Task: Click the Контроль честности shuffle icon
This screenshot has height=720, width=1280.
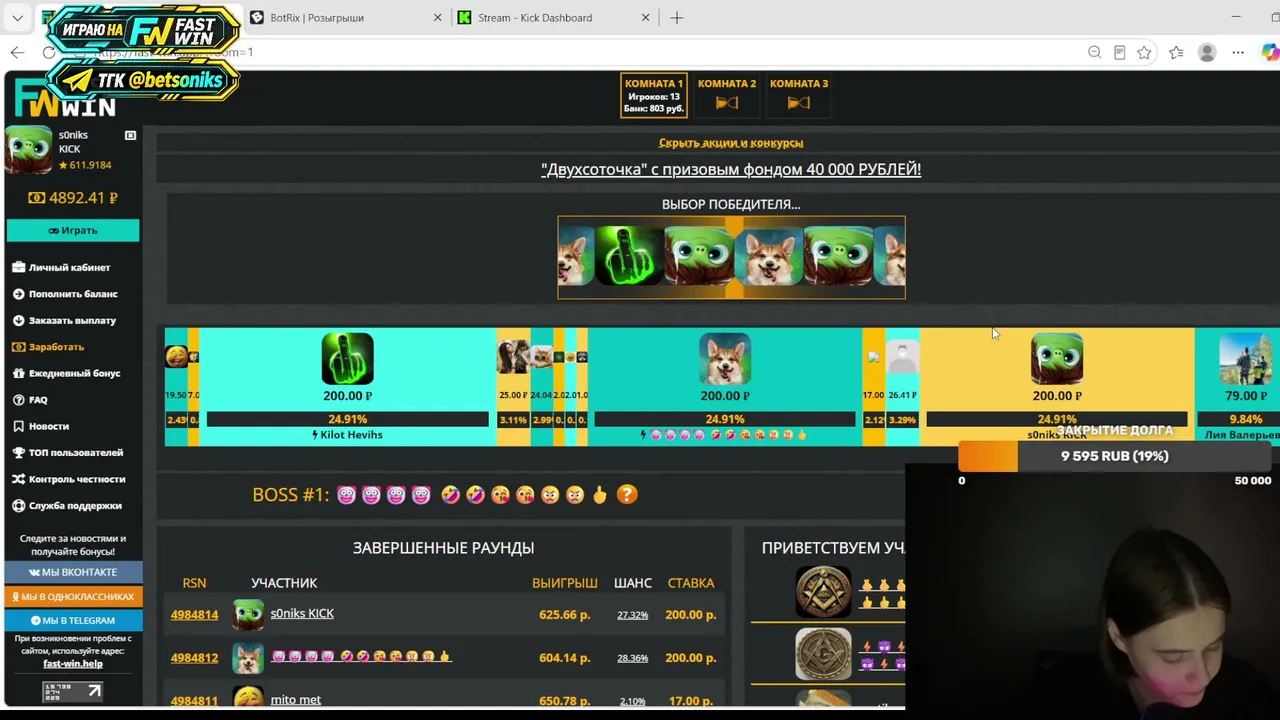Action: [x=18, y=479]
